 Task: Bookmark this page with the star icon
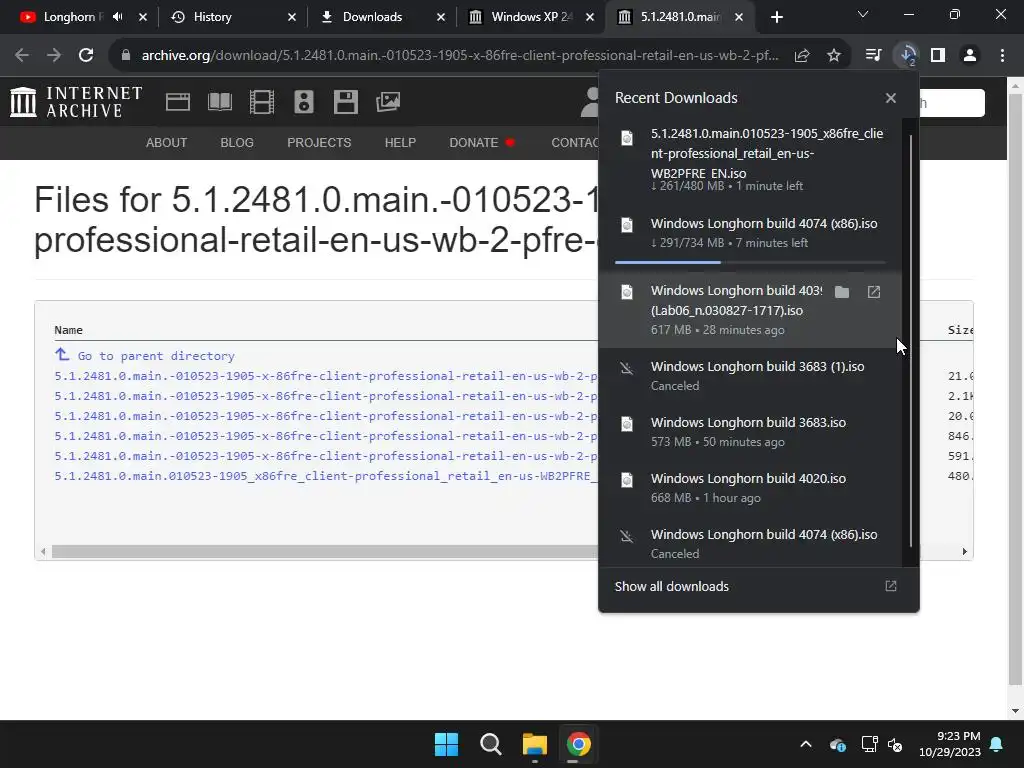pyautogui.click(x=834, y=55)
